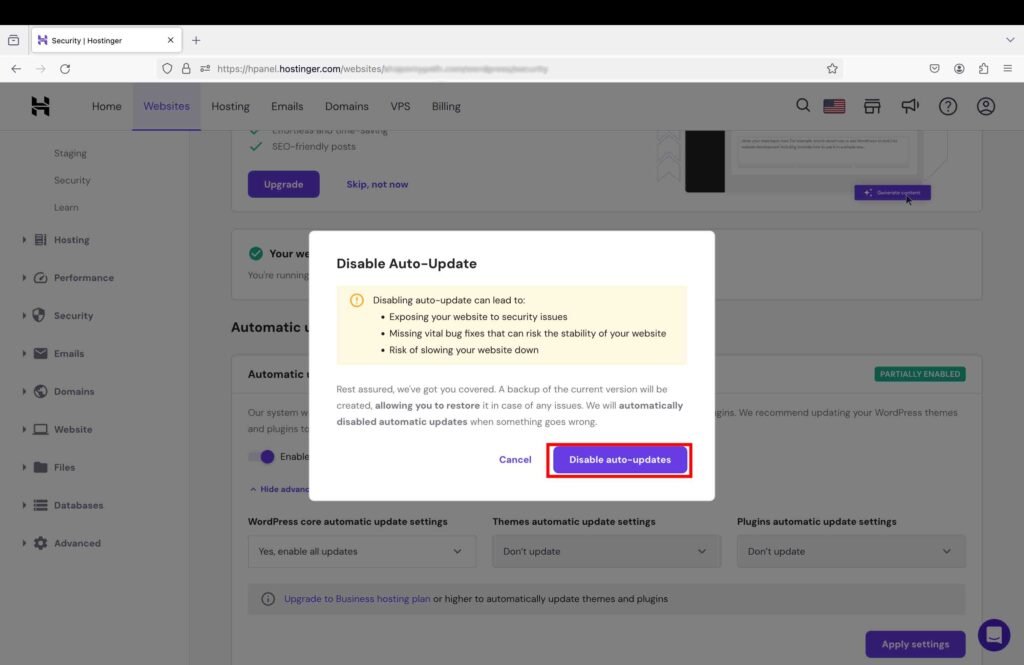The width and height of the screenshot is (1024, 665).
Task: Select the Websites nav tab
Action: [x=167, y=106]
